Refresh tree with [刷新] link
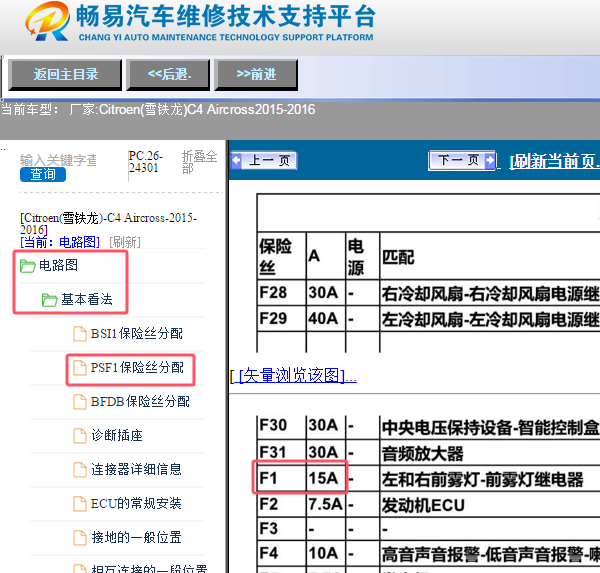Image resolution: width=600 pixels, height=573 pixels. point(125,242)
